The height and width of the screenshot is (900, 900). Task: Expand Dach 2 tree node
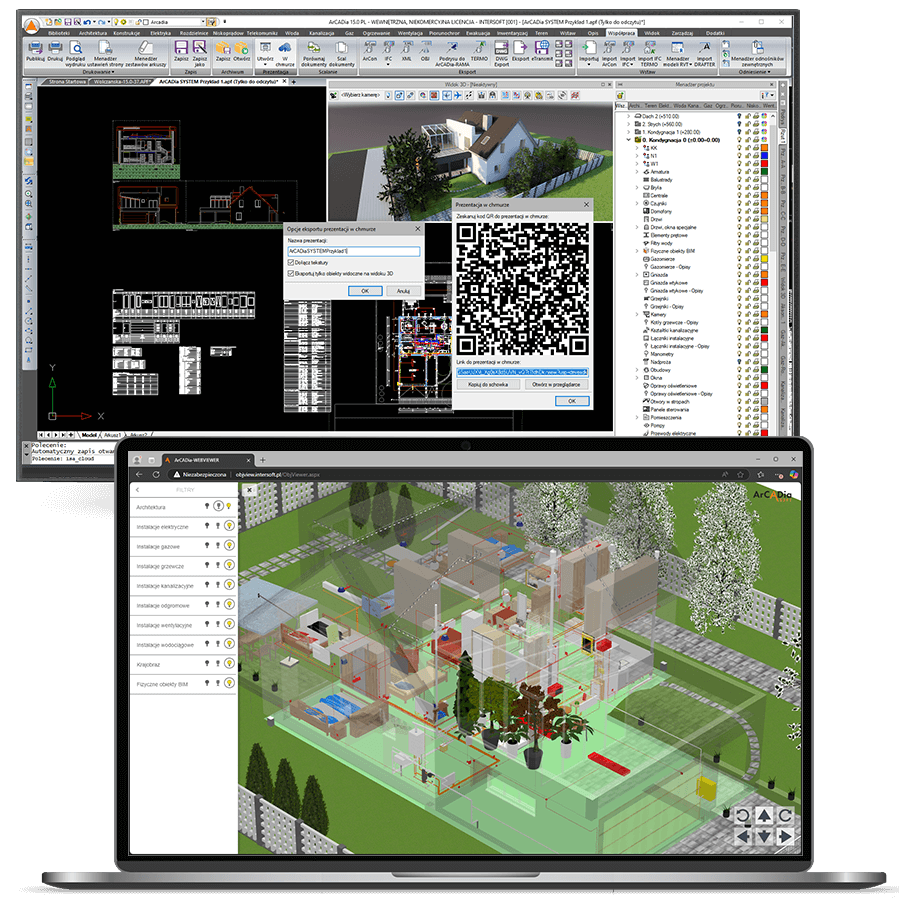629,116
